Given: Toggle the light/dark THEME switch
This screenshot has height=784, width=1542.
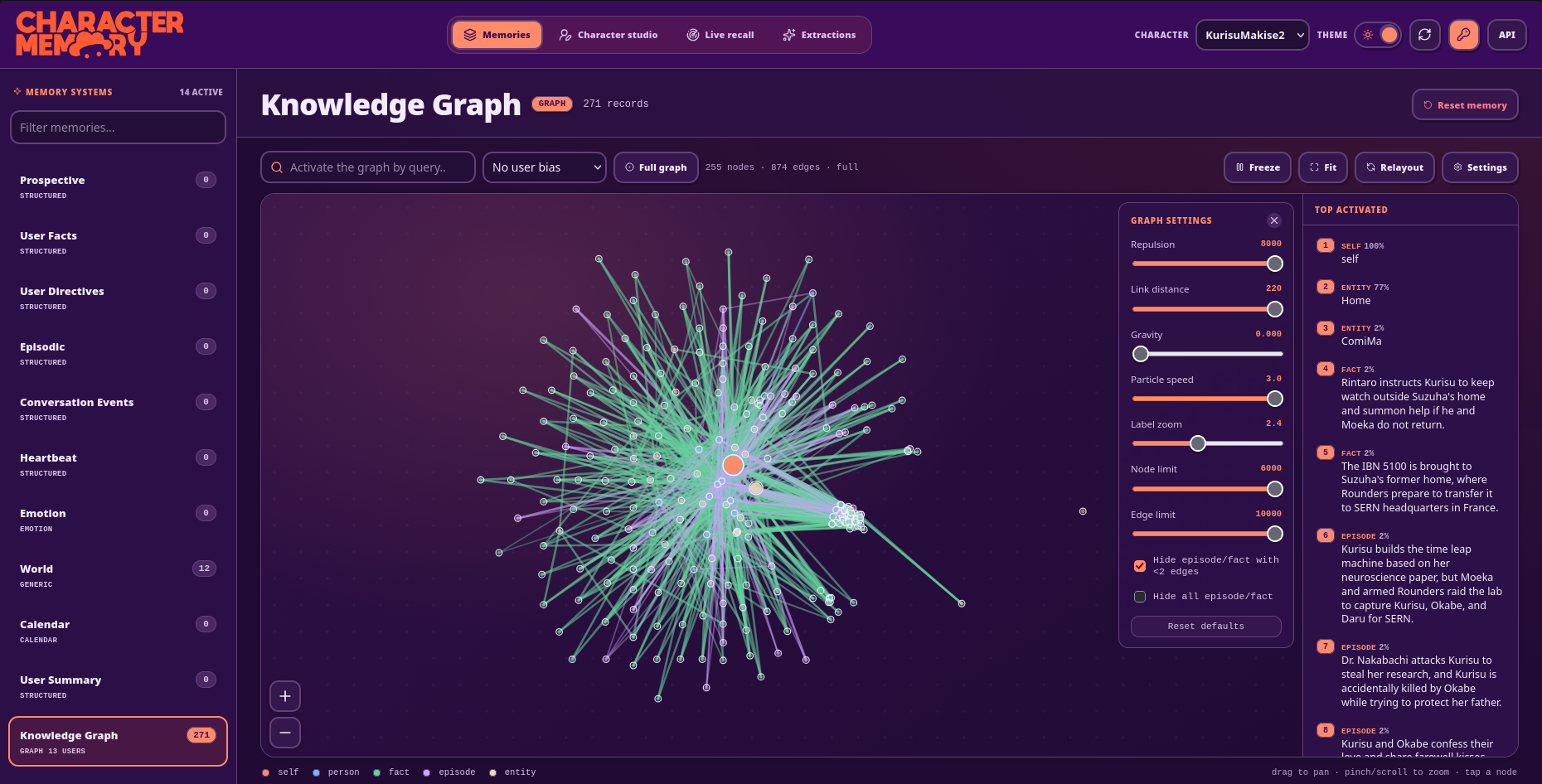Looking at the screenshot, I should (x=1378, y=35).
